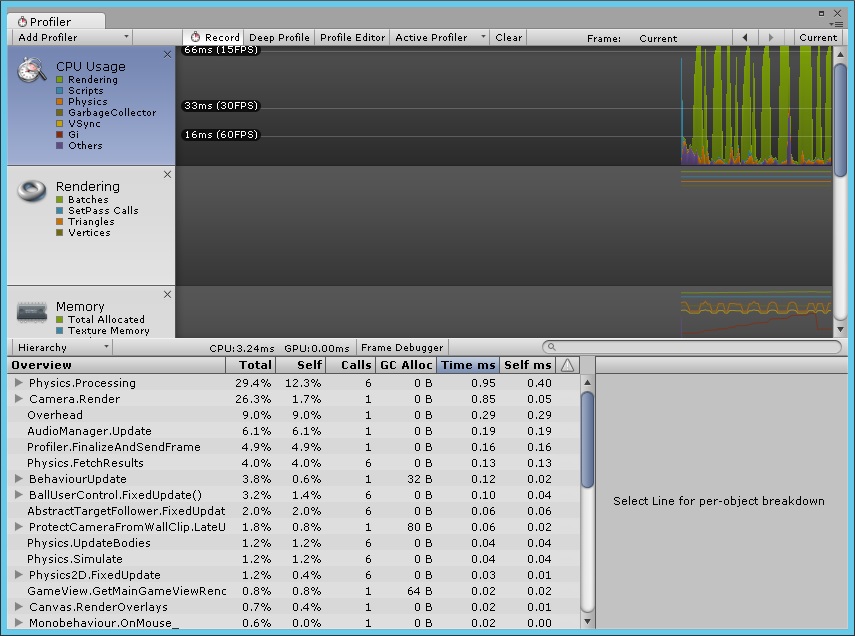Toggle Total Allocated memory chart
The height and width of the screenshot is (636, 855).
[59, 320]
